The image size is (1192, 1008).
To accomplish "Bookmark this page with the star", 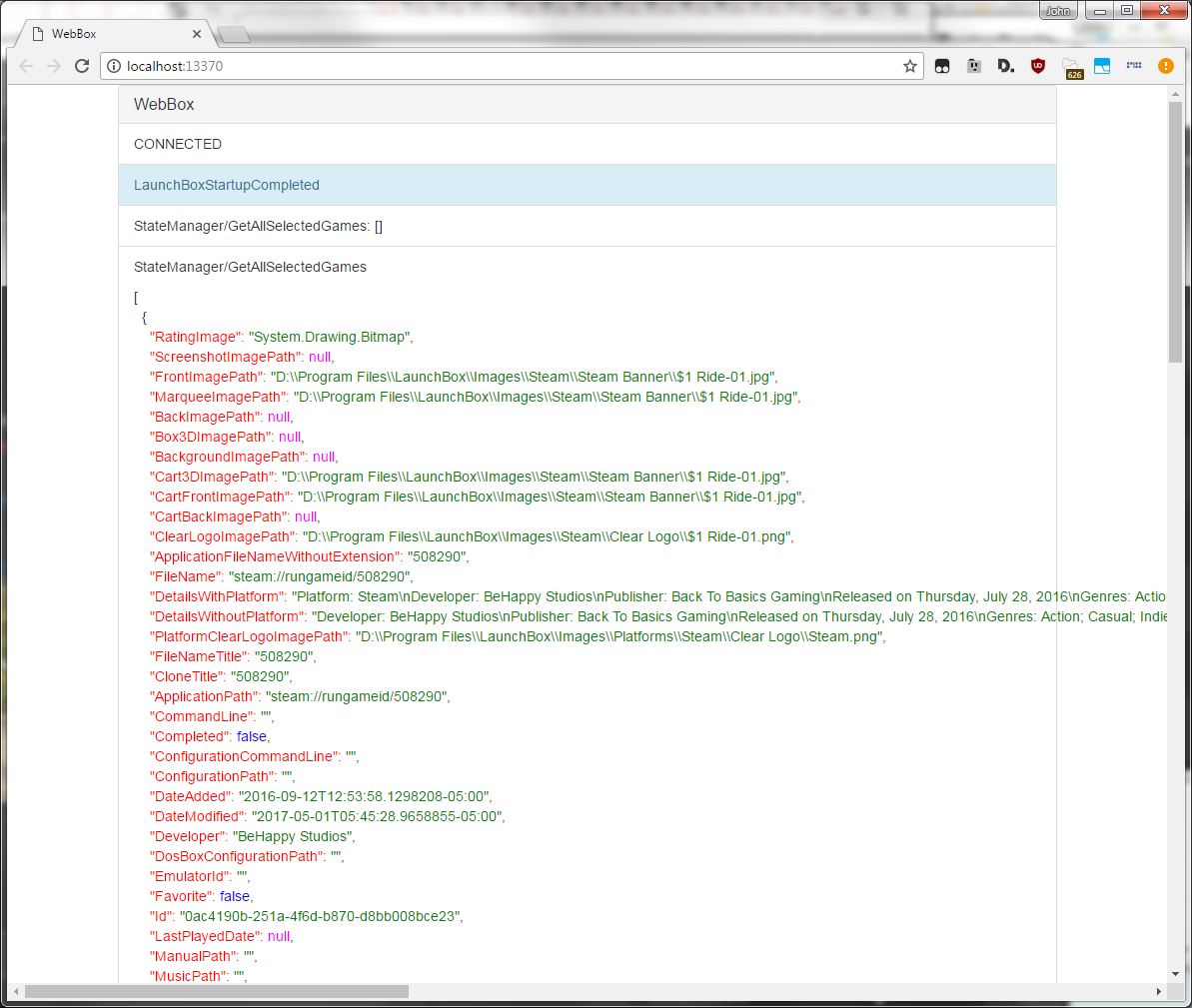I will (910, 66).
